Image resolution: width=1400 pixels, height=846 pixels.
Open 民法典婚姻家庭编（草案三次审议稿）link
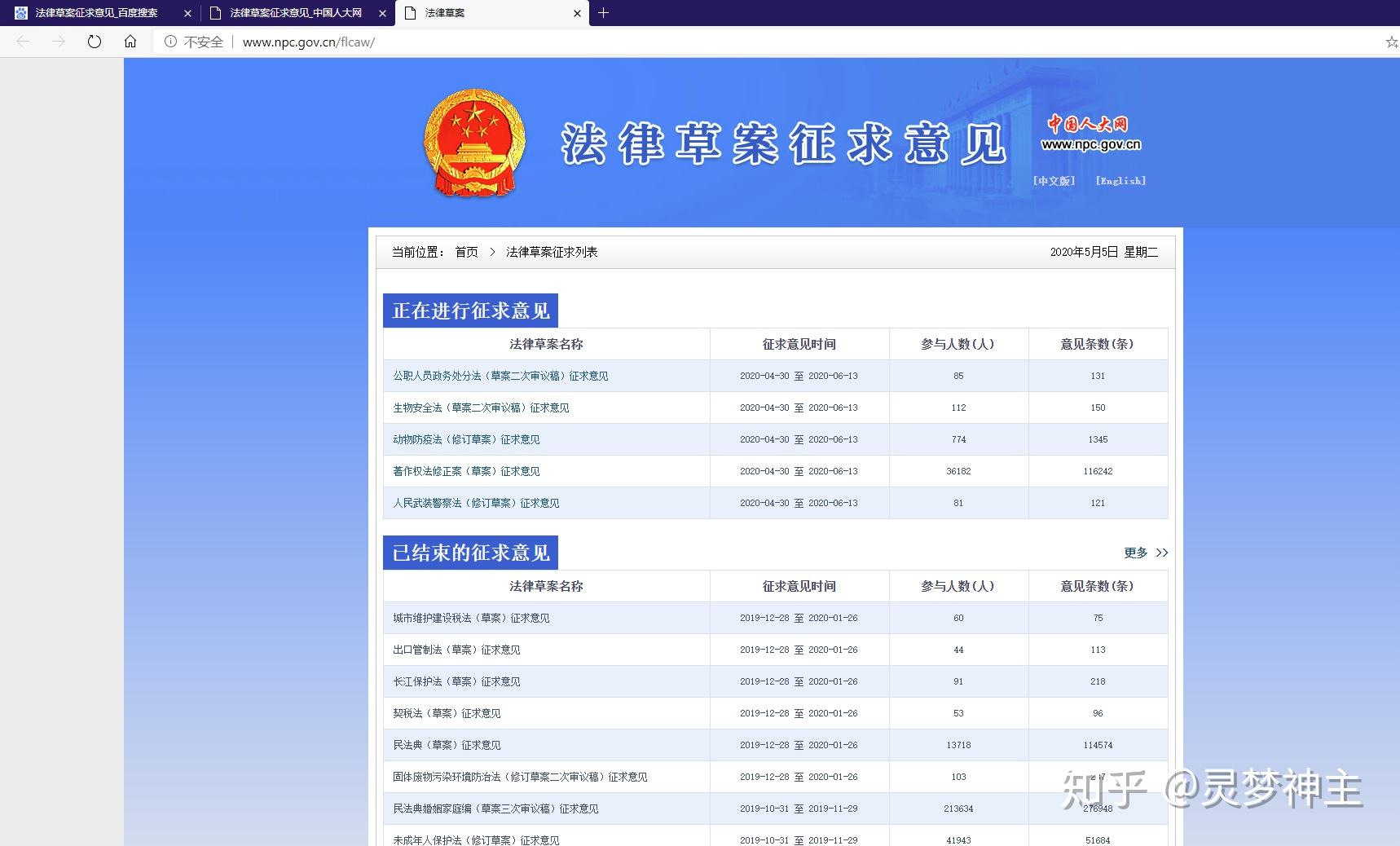(x=495, y=809)
